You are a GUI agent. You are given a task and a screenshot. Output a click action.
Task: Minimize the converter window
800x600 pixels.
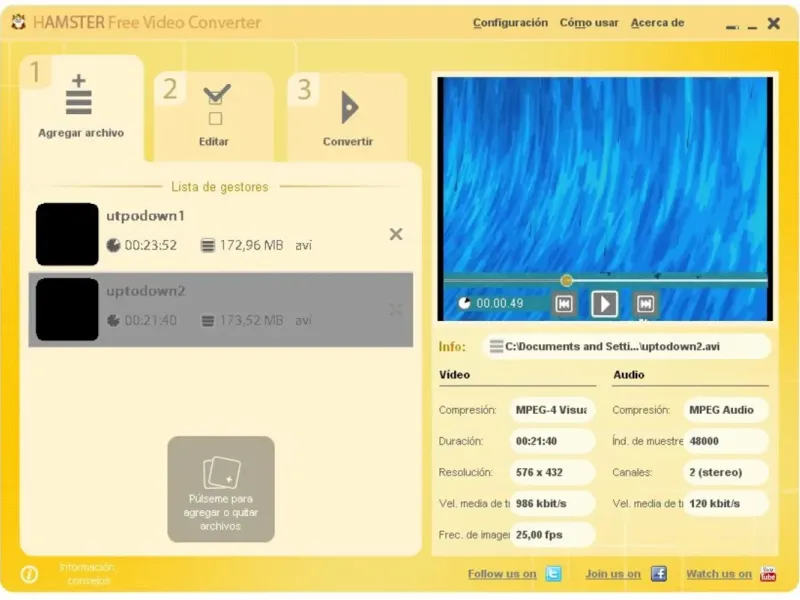(x=752, y=27)
